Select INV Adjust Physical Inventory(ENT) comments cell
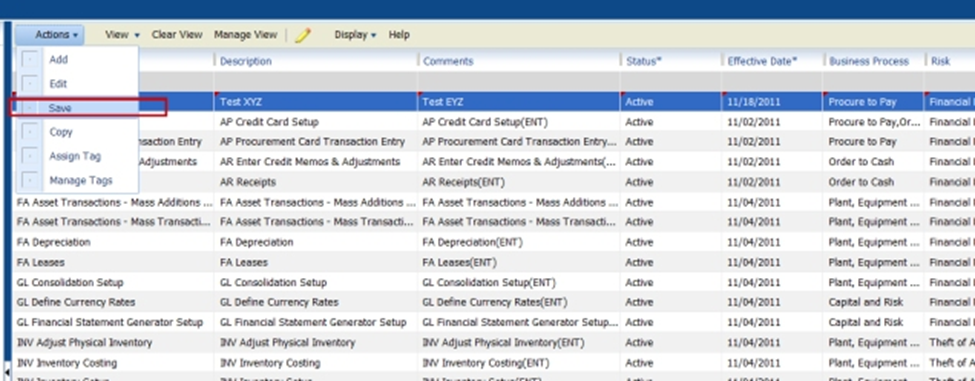Viewport: 975px width, 381px height. [x=519, y=342]
